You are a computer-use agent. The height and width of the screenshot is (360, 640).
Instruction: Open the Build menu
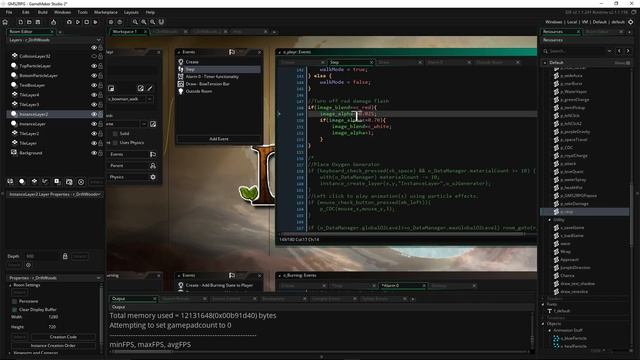(x=42, y=12)
